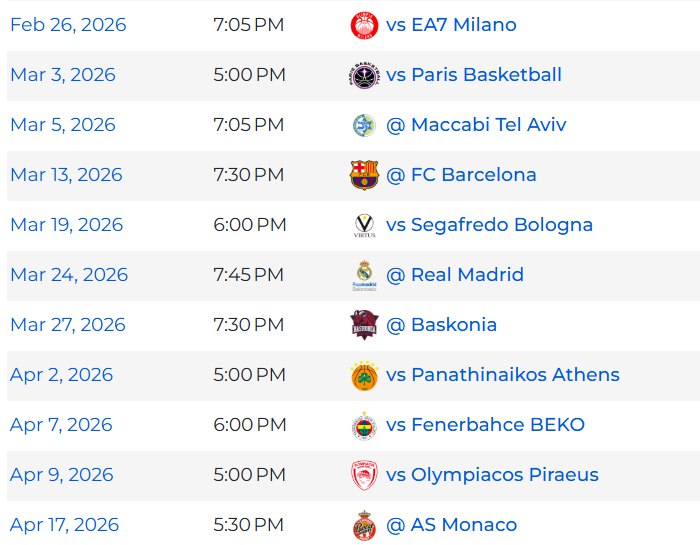Click the 7:45 PM game time

(249, 275)
